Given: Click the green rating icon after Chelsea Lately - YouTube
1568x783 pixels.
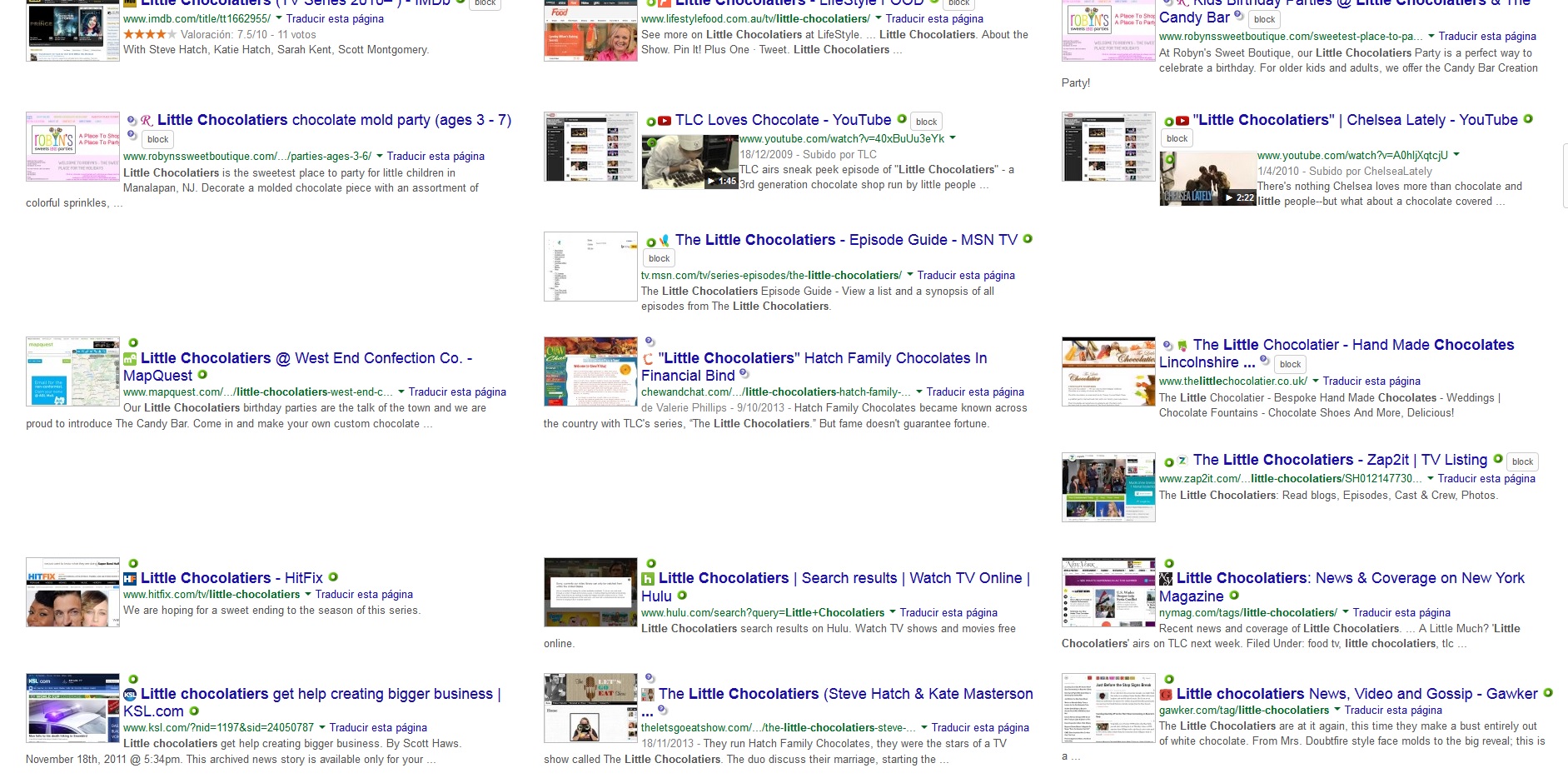Looking at the screenshot, I should [1528, 119].
